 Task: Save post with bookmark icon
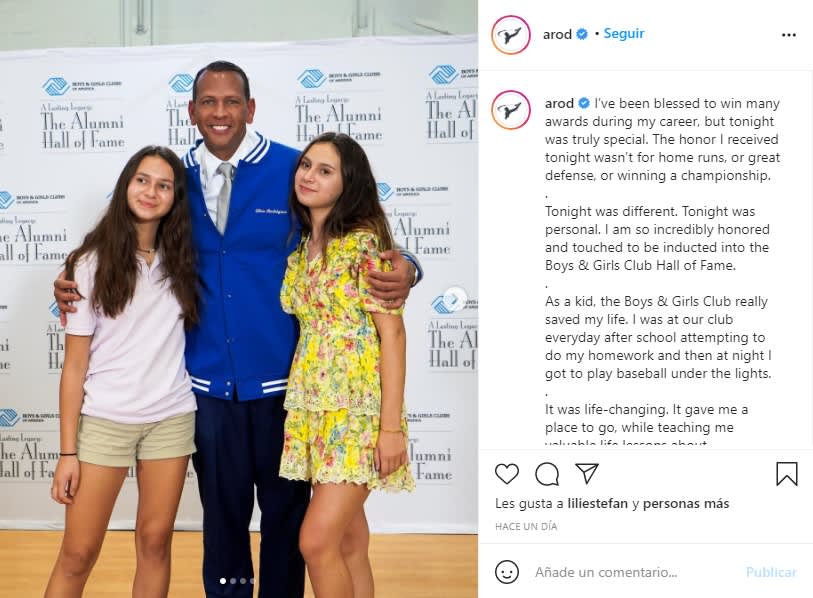(787, 474)
